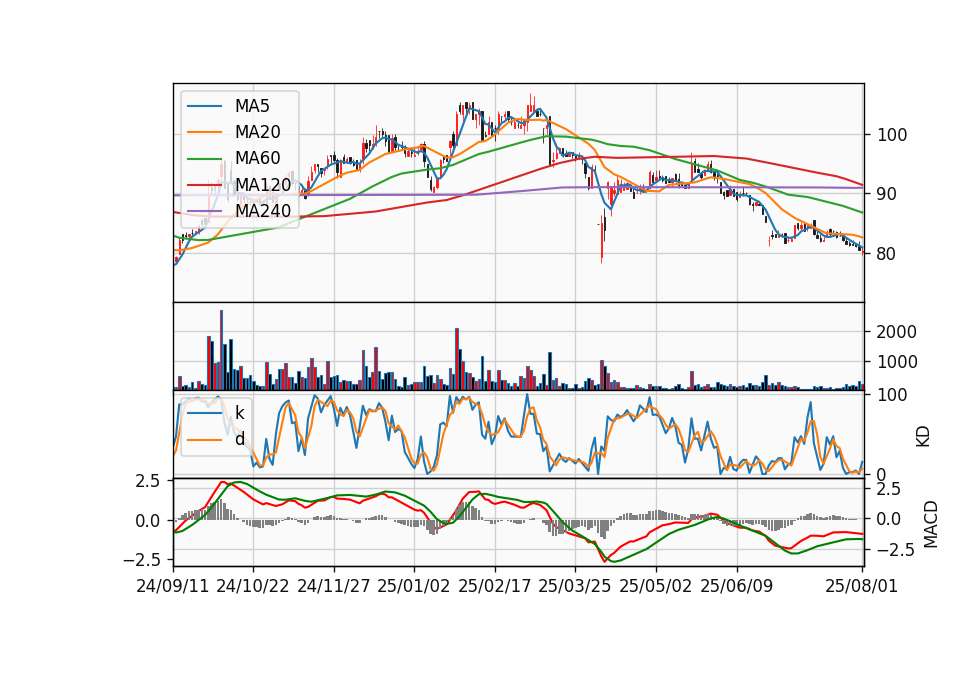Click the left MACD axis value −2.5
Viewport: 960px width, 690px height.
click(x=142, y=560)
